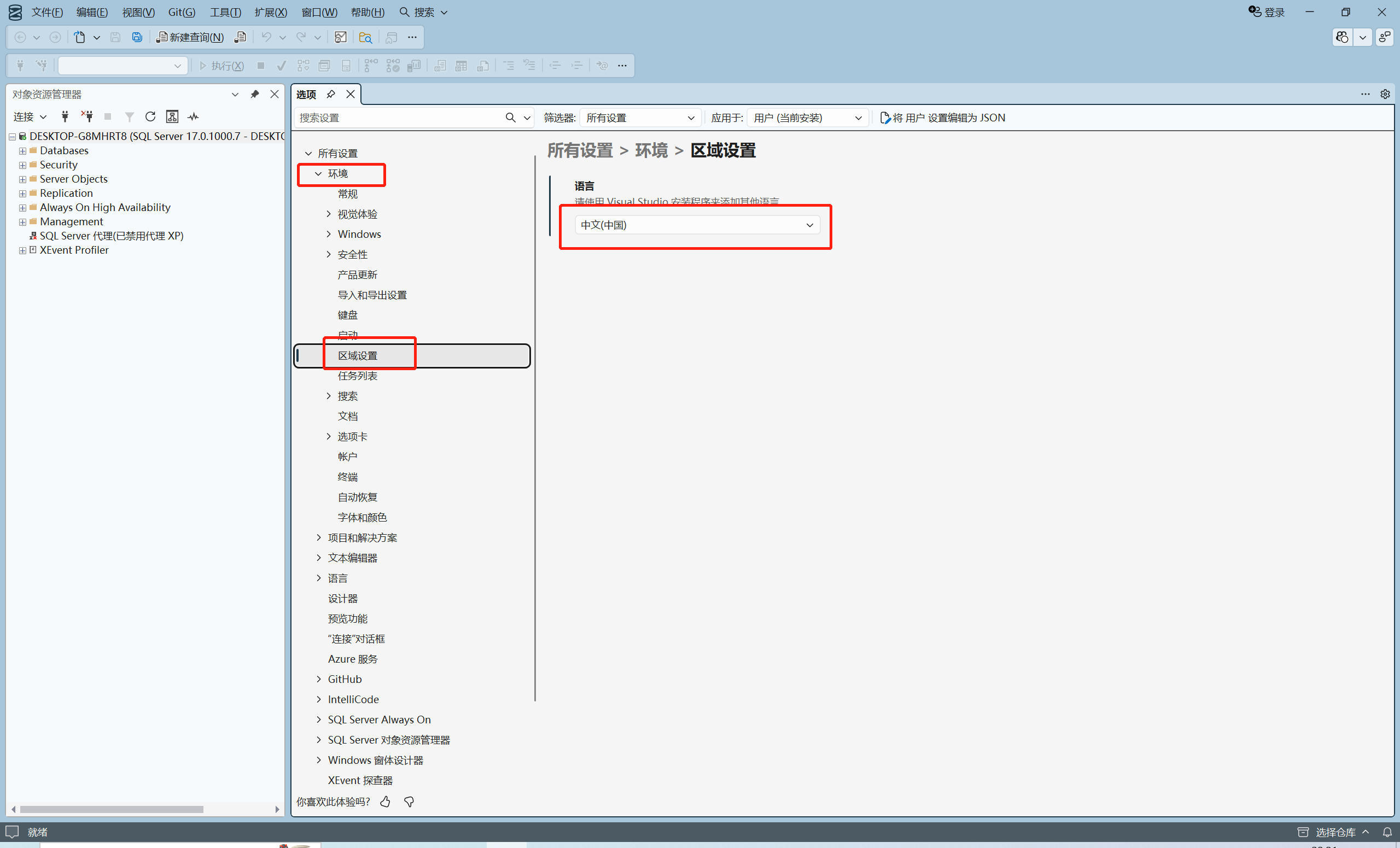Expand the Databases node
Screen dimensions: 1400x848
(23, 151)
